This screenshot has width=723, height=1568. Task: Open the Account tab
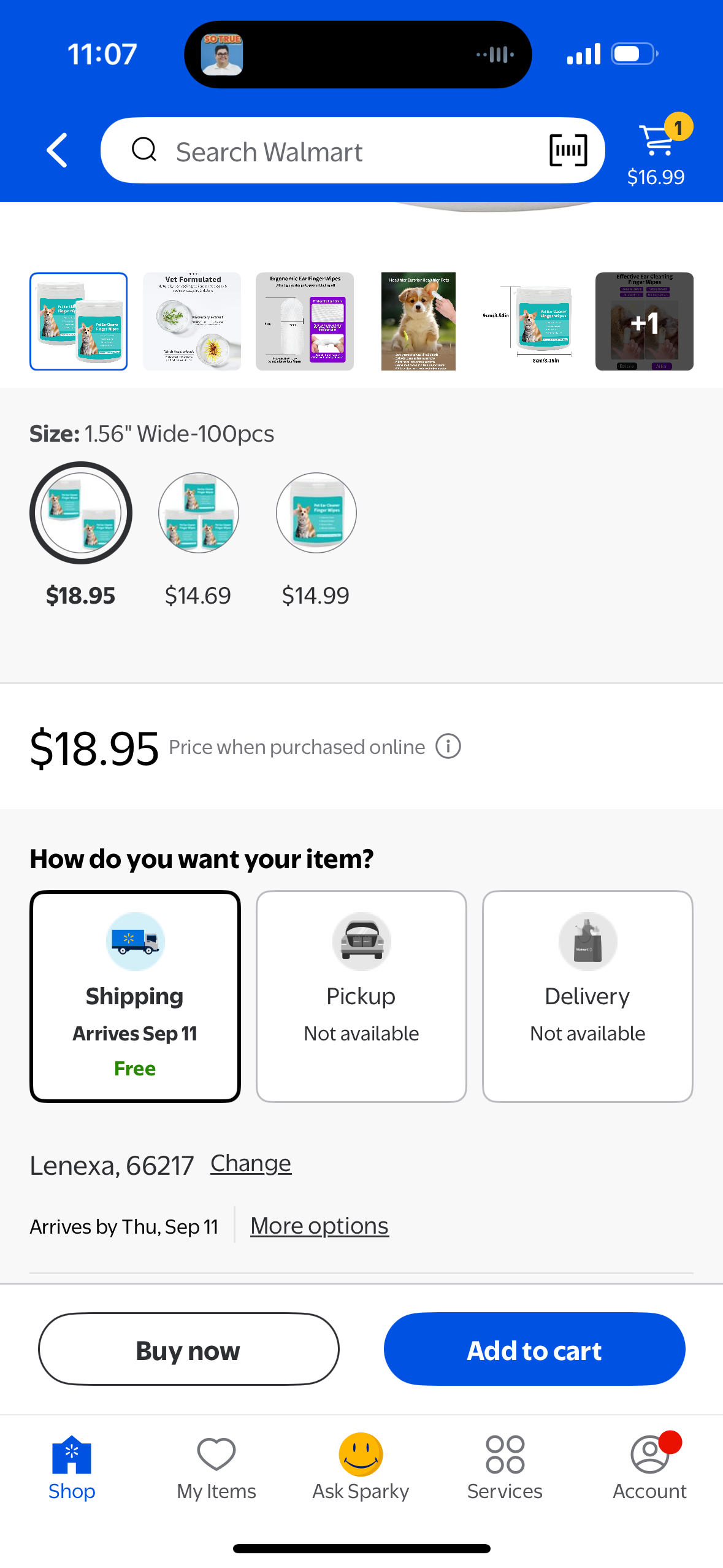649,1467
